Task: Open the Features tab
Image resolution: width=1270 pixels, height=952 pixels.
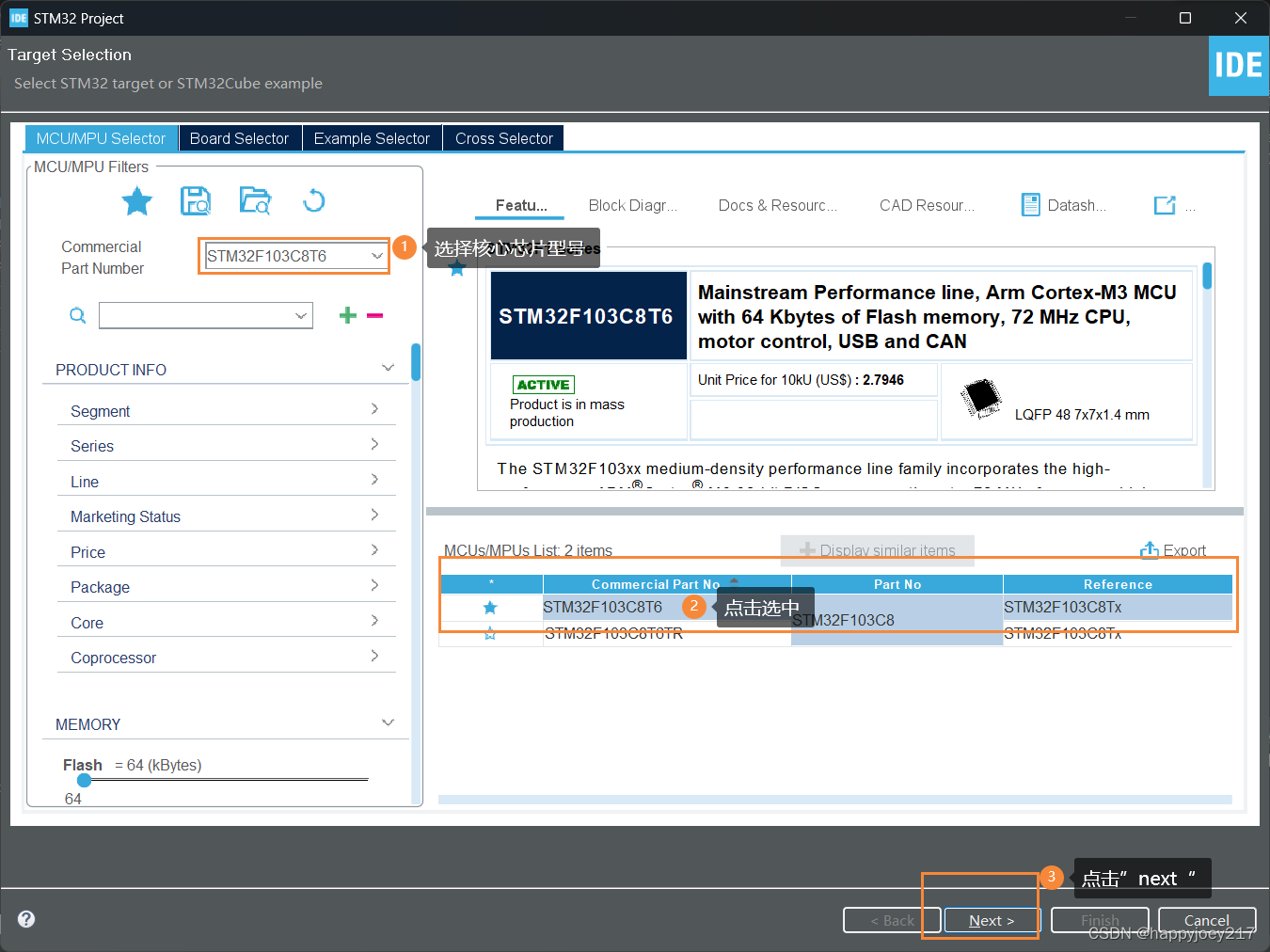Action: pyautogui.click(x=521, y=205)
